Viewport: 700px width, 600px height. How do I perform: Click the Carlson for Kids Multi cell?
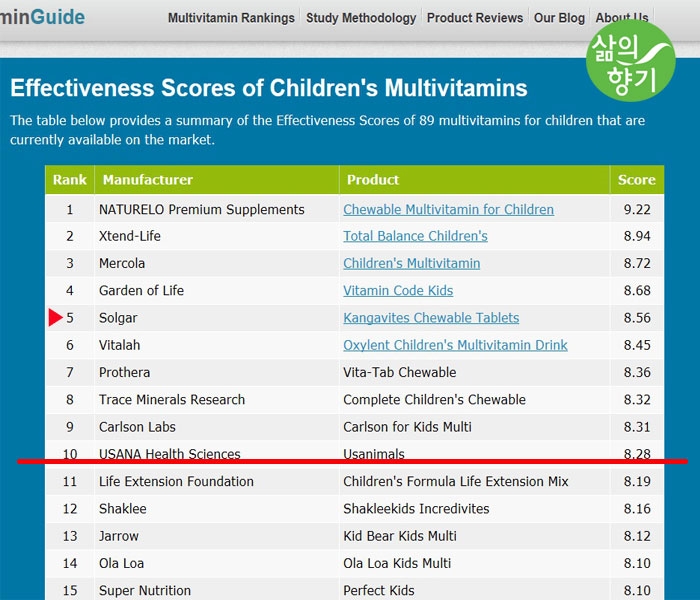[x=474, y=426]
